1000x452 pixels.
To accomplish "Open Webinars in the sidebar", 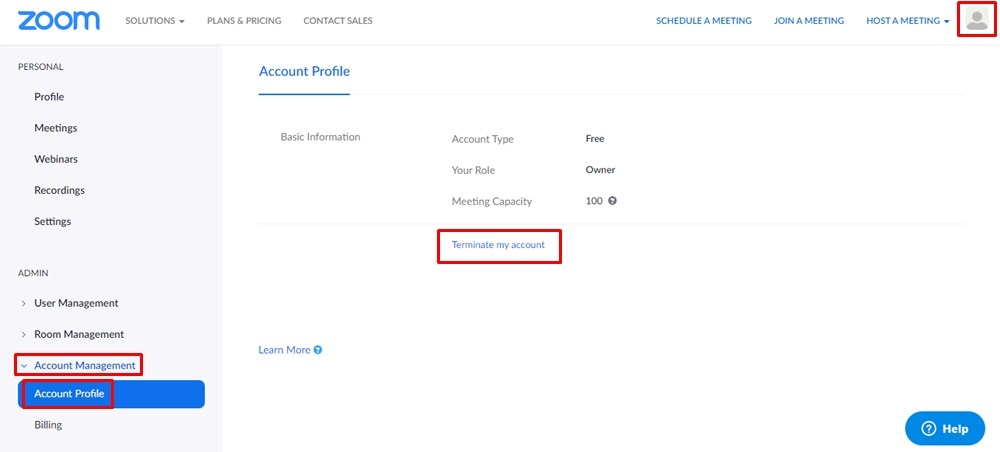I will pos(55,159).
